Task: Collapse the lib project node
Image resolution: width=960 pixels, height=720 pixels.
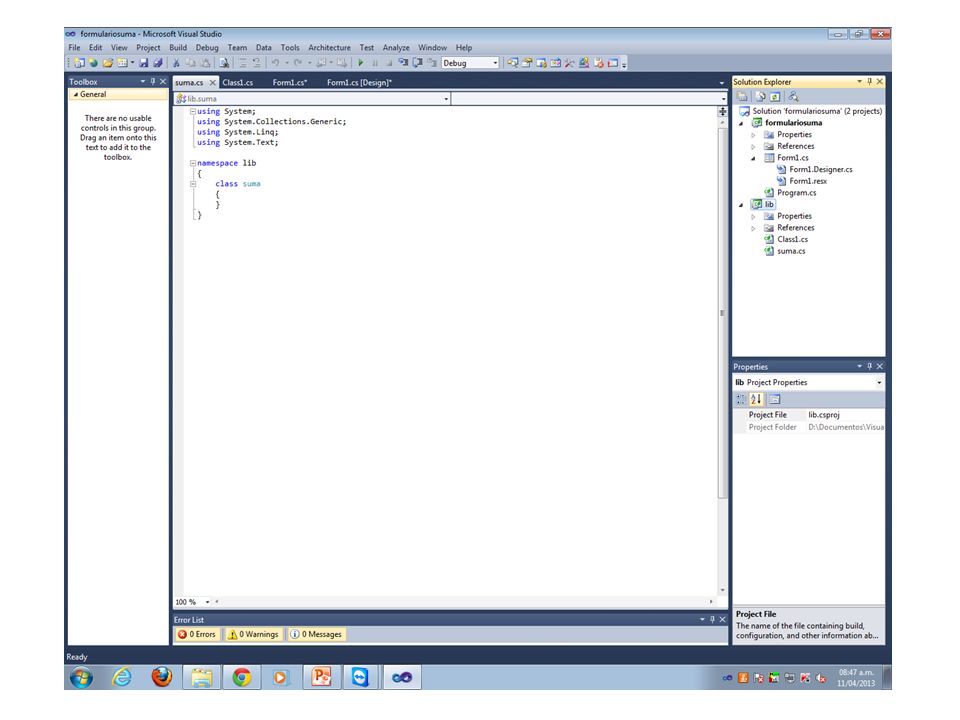Action: [x=741, y=204]
